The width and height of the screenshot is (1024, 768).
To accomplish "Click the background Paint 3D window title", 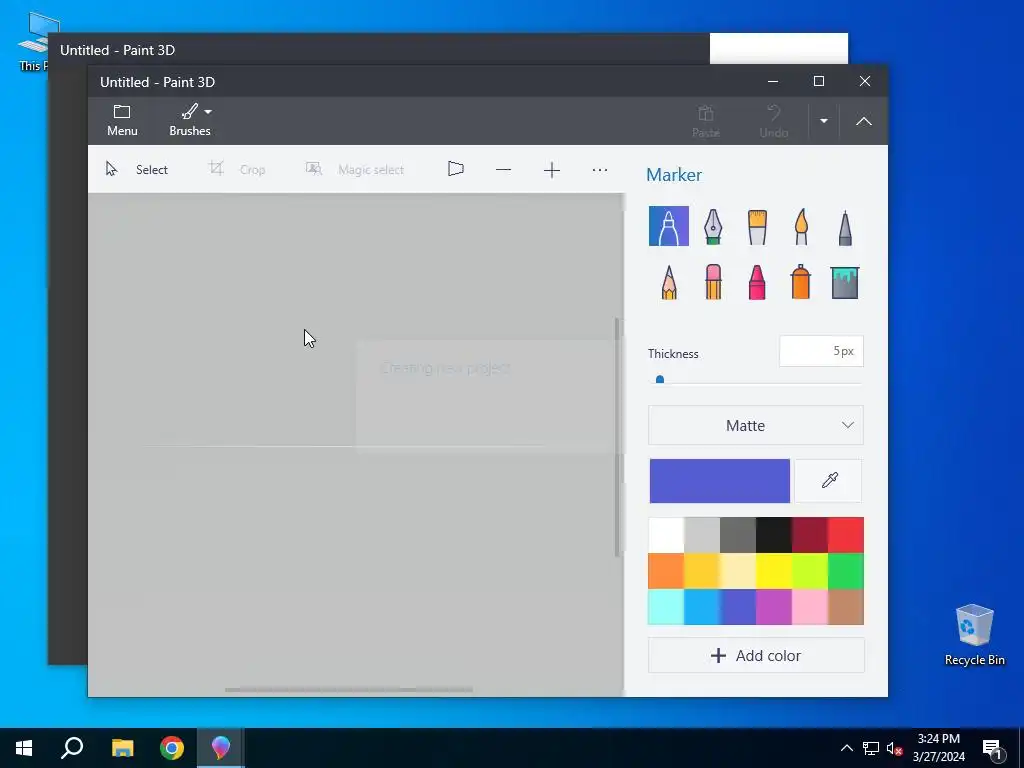I will click(x=118, y=50).
